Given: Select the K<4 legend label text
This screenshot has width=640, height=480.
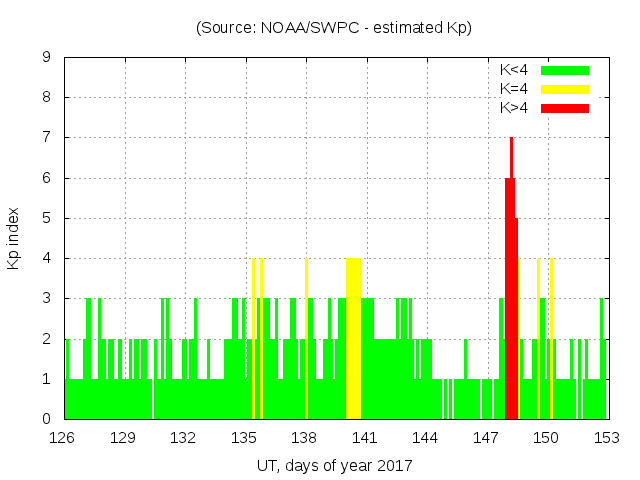Looking at the screenshot, I should click(514, 70).
